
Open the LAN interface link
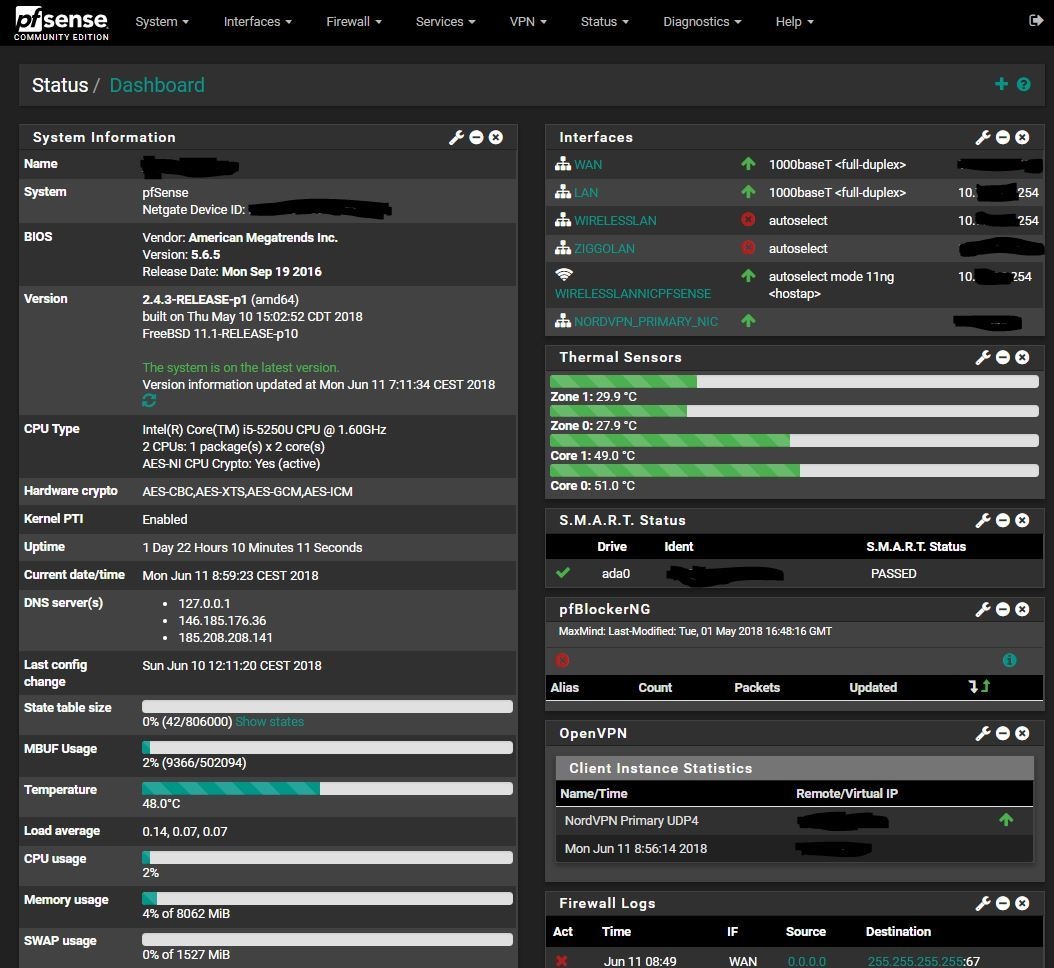(585, 193)
